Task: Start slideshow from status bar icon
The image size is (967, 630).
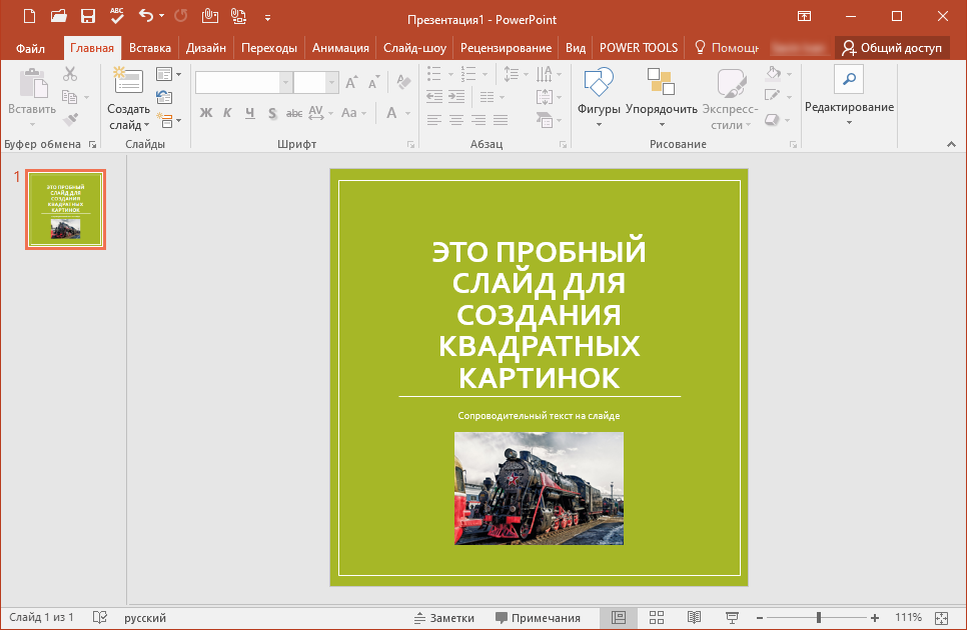Action: [x=732, y=618]
